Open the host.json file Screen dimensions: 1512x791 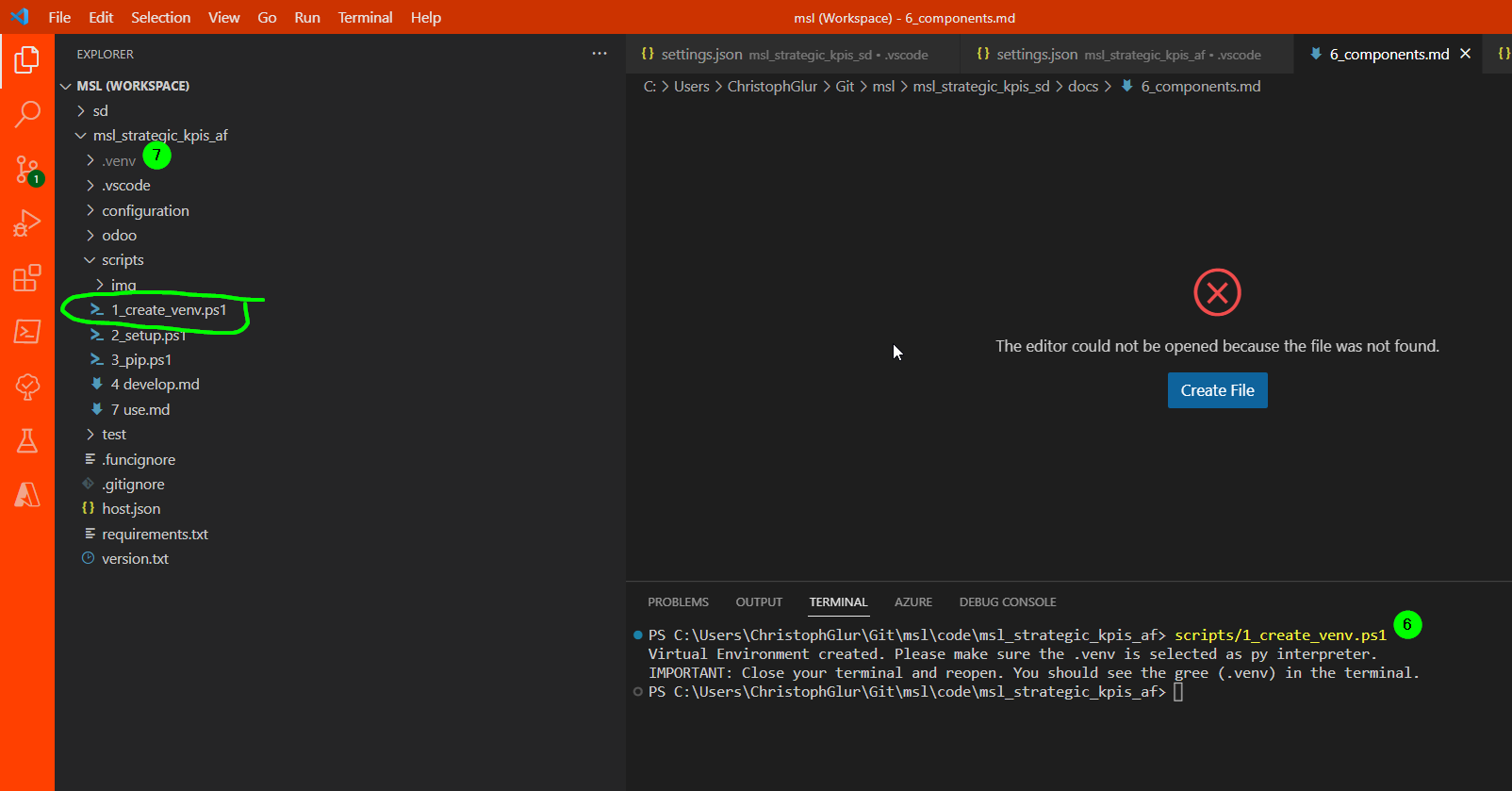pos(131,508)
